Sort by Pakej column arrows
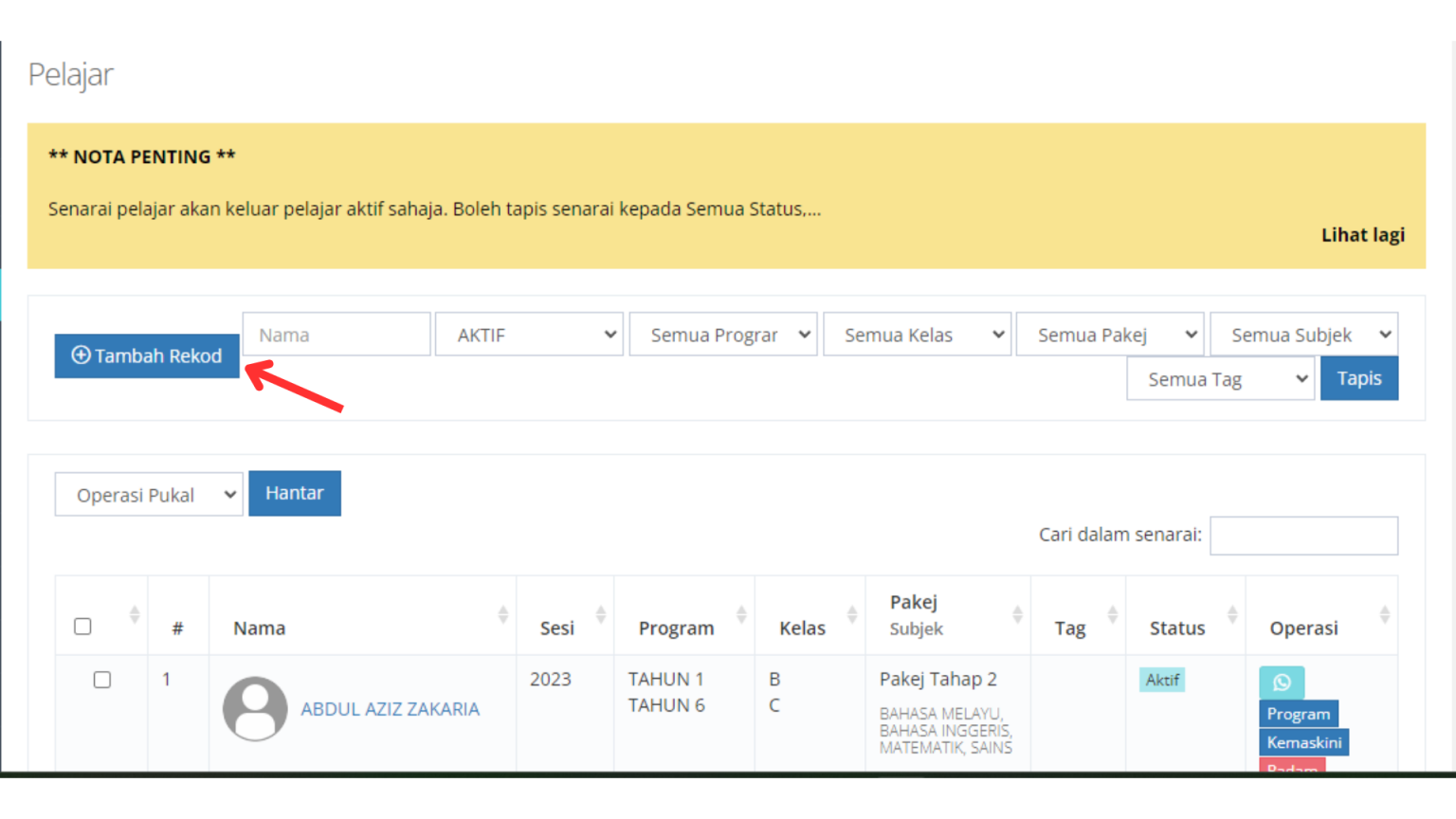This screenshot has width=1456, height=819. coord(1017,615)
